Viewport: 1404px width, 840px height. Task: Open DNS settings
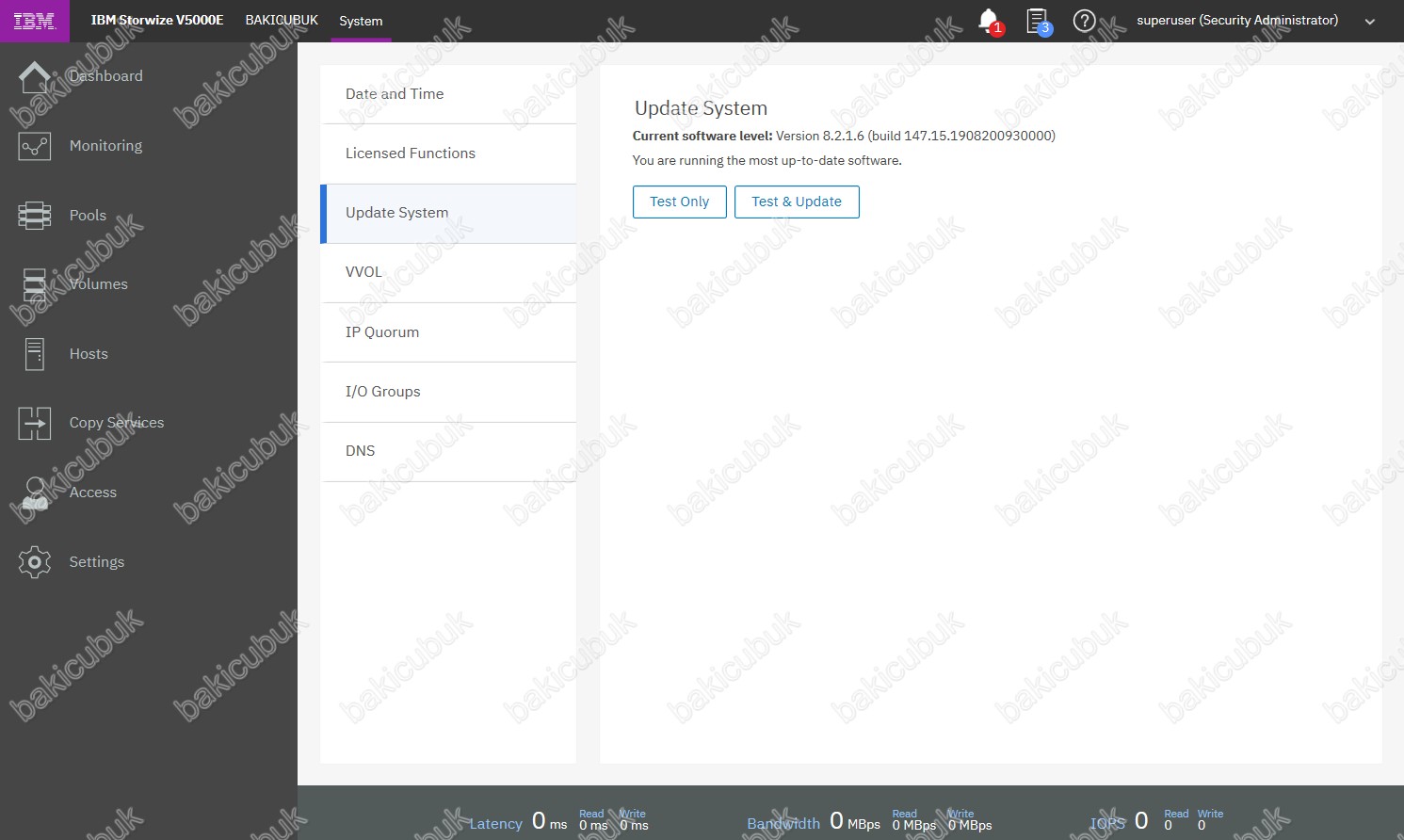tap(448, 451)
